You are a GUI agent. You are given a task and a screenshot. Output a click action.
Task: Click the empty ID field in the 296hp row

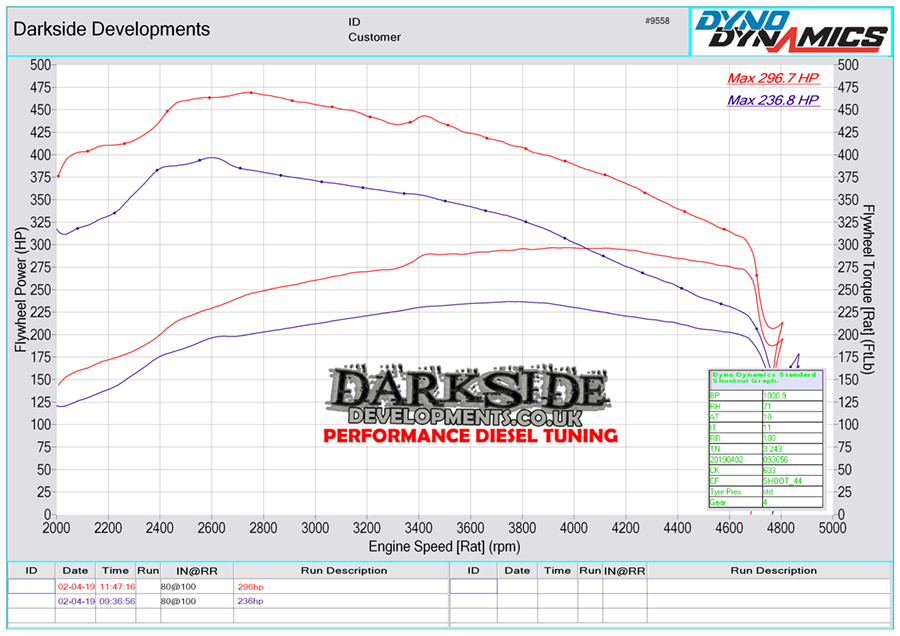click(x=32, y=586)
